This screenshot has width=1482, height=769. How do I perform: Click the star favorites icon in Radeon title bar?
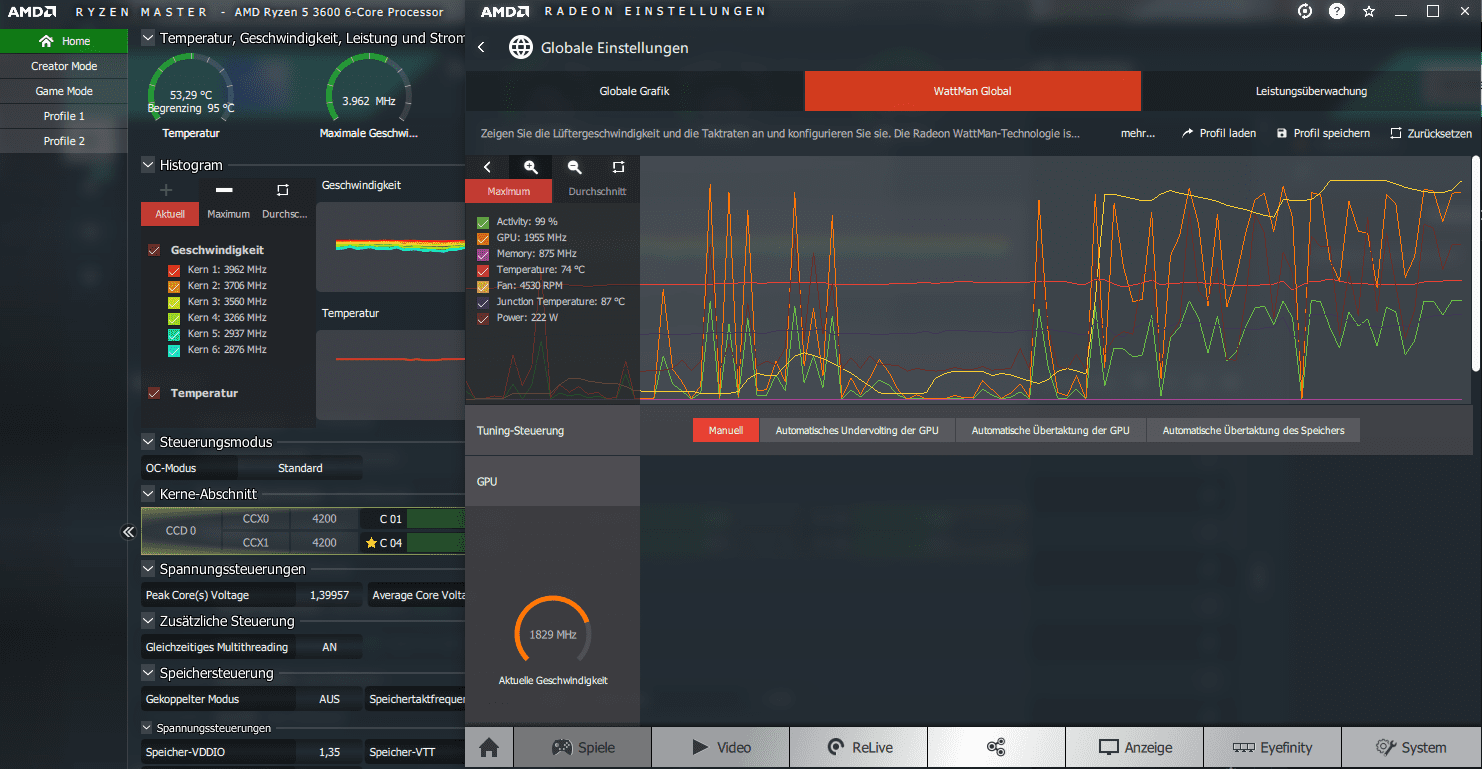point(1369,11)
